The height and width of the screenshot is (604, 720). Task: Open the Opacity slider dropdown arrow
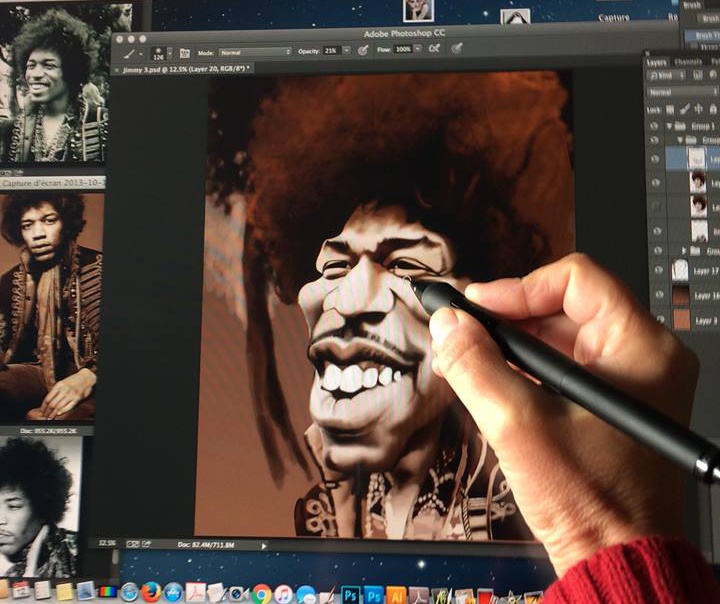click(347, 50)
